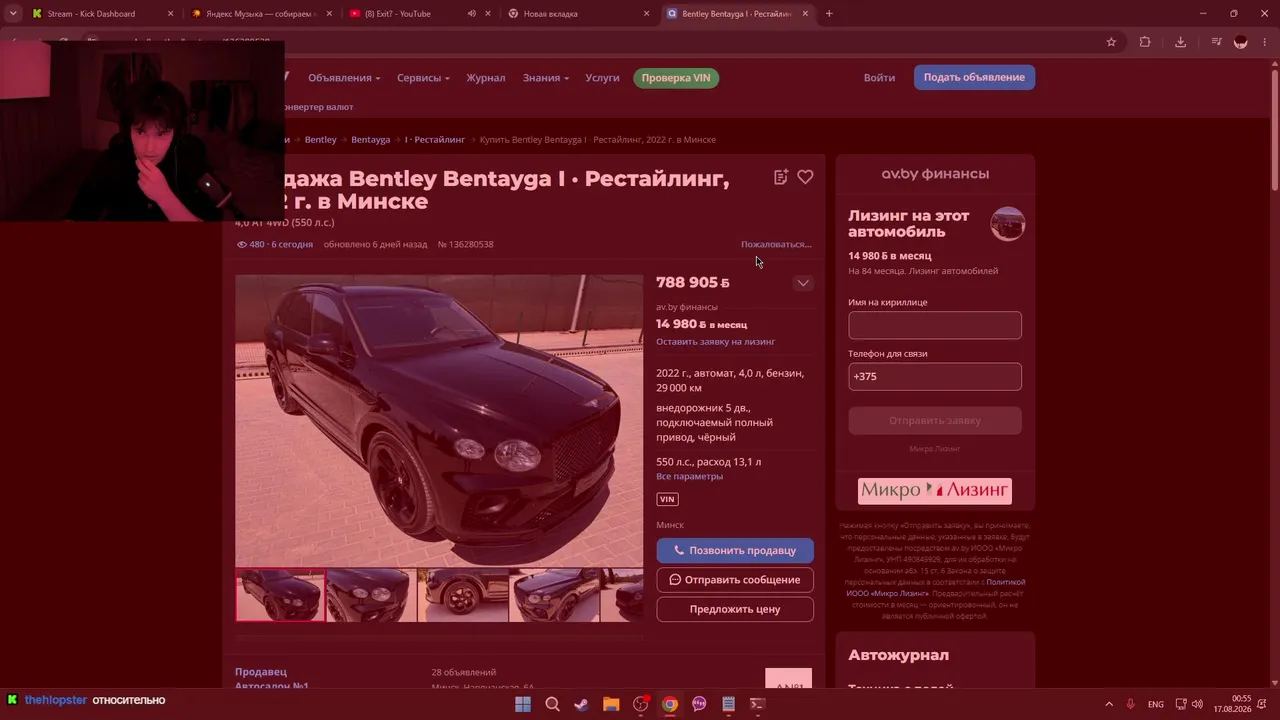Open Политикой privacy policy link
The height and width of the screenshot is (720, 1280).
pos(1006,582)
